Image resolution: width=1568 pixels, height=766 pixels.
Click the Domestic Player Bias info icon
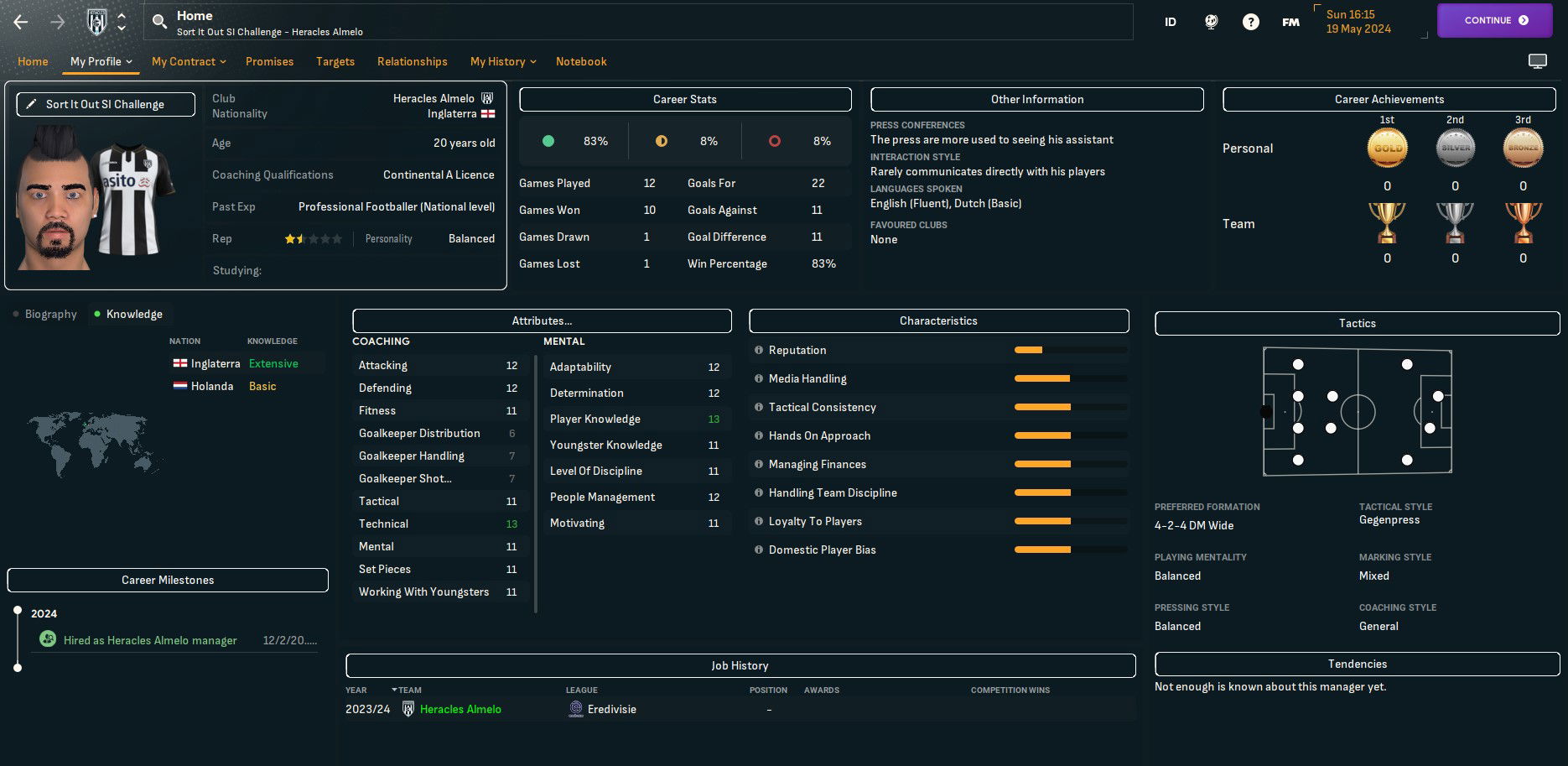tap(759, 550)
